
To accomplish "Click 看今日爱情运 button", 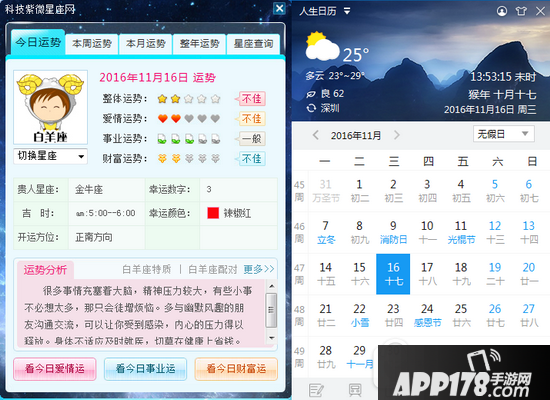I will pyautogui.click(x=55, y=369).
